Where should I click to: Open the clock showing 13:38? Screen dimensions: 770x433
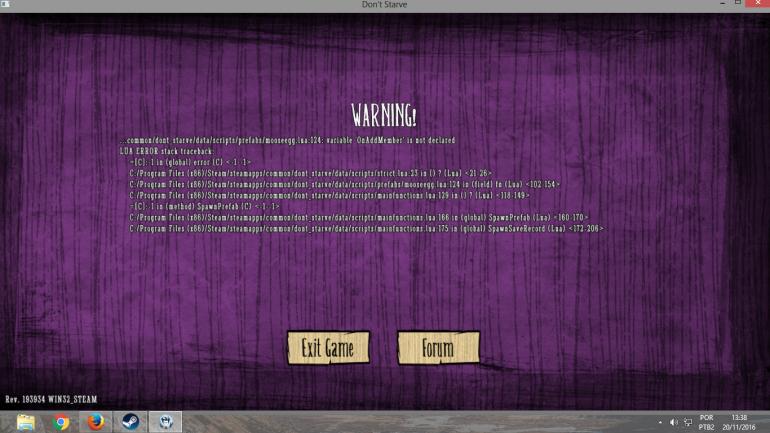click(x=739, y=422)
